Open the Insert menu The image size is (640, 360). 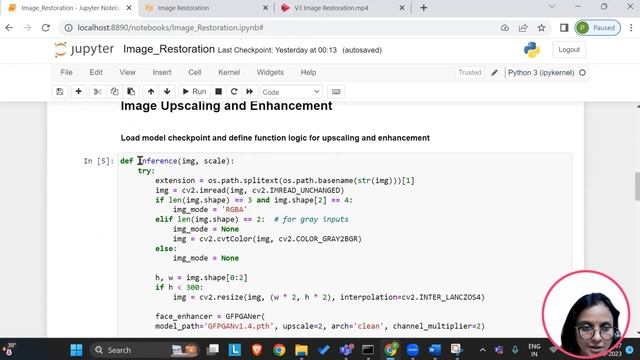162,72
